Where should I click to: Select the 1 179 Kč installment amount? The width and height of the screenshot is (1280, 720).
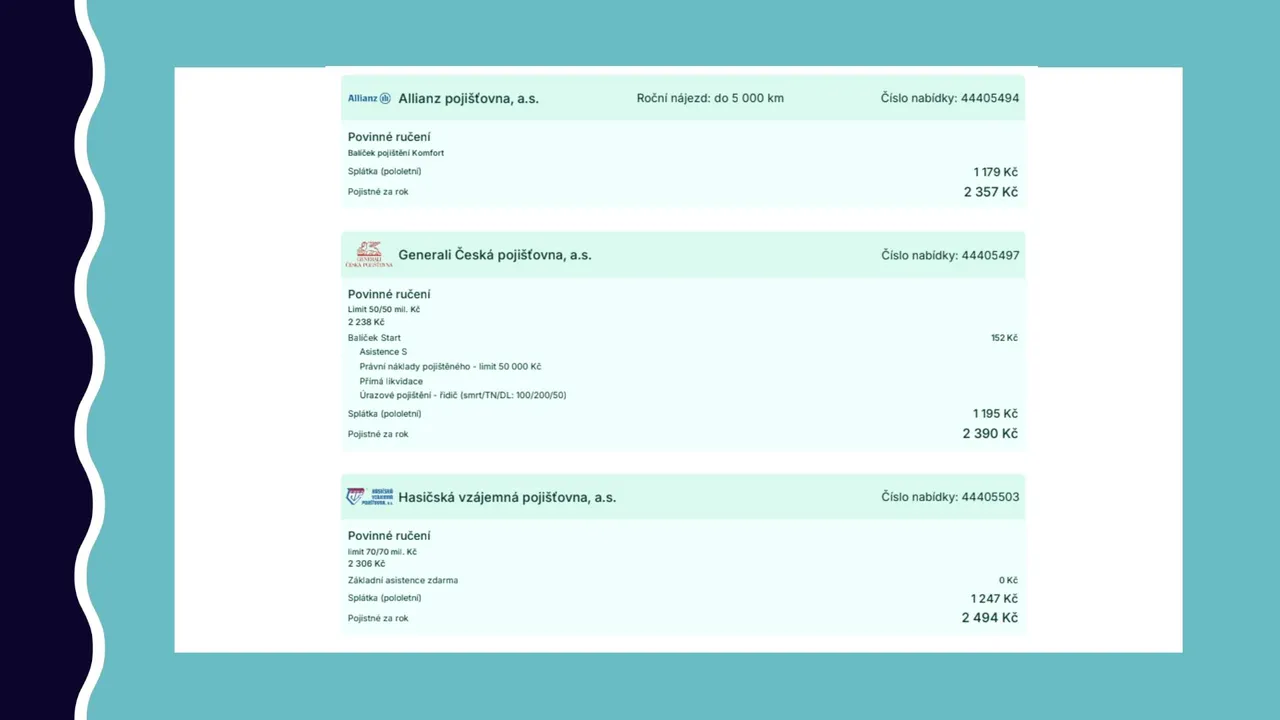click(x=995, y=172)
